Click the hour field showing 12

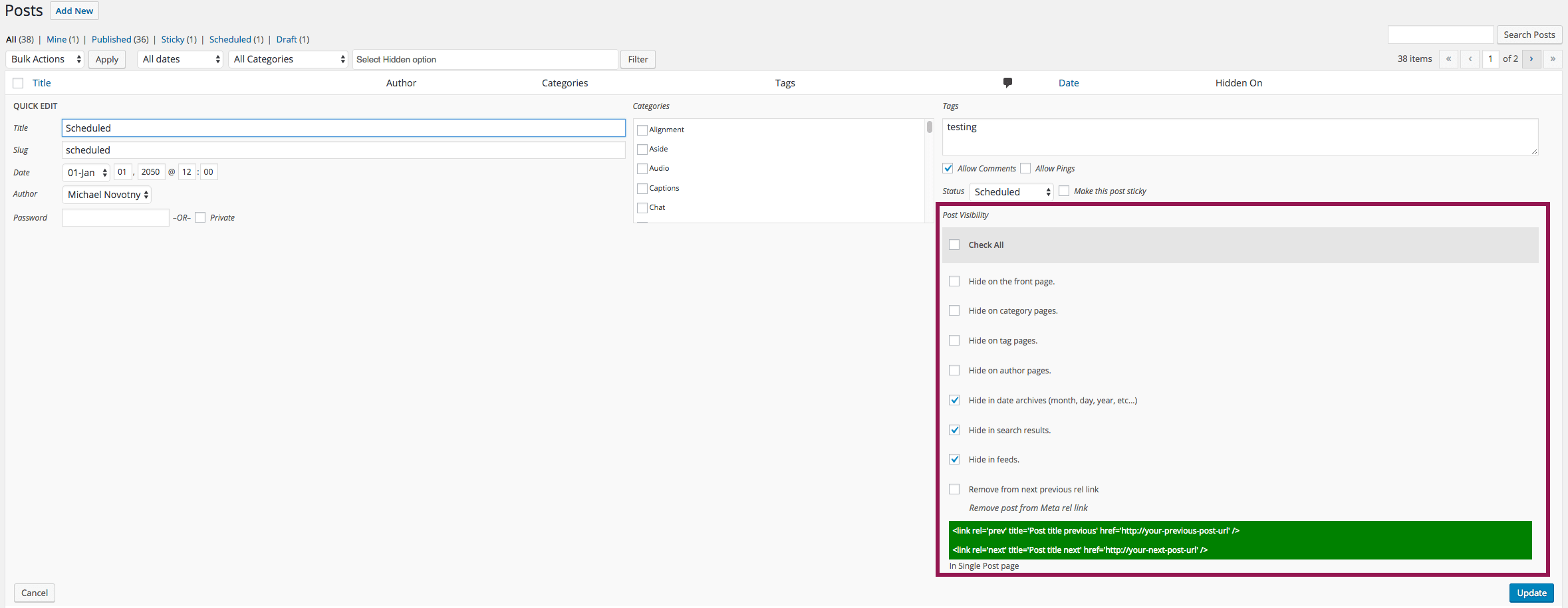coord(187,172)
